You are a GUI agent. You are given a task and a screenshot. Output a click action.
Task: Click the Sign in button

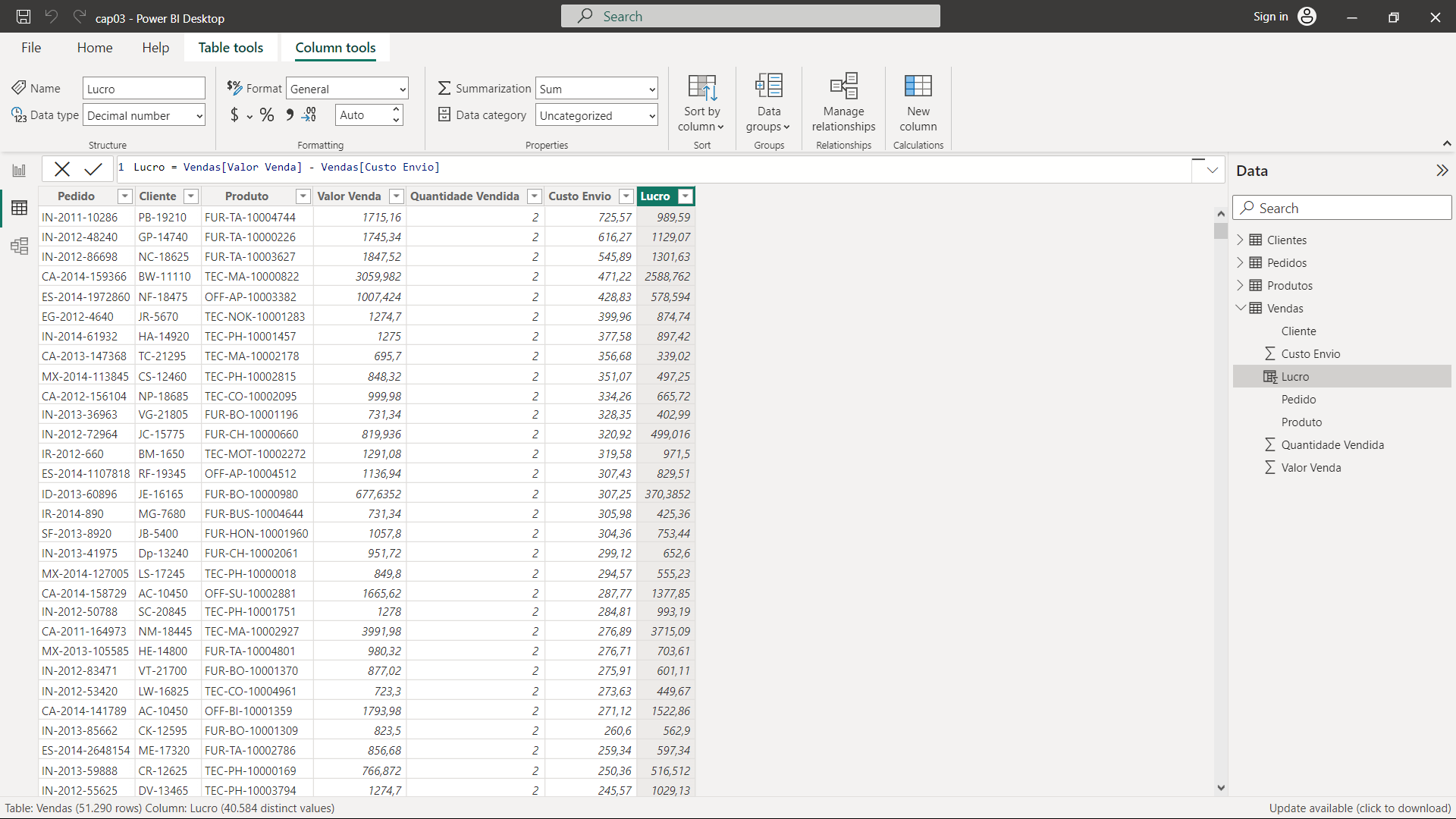(x=1270, y=17)
